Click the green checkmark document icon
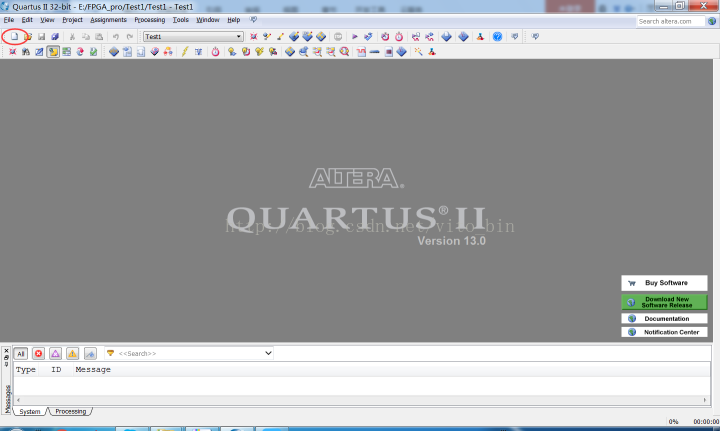Image resolution: width=720 pixels, height=431 pixels. [94, 52]
